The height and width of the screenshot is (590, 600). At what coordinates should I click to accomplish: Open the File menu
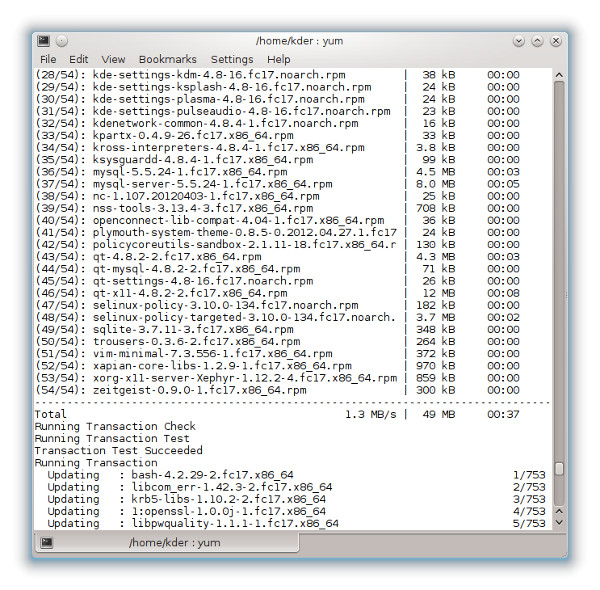[x=48, y=59]
